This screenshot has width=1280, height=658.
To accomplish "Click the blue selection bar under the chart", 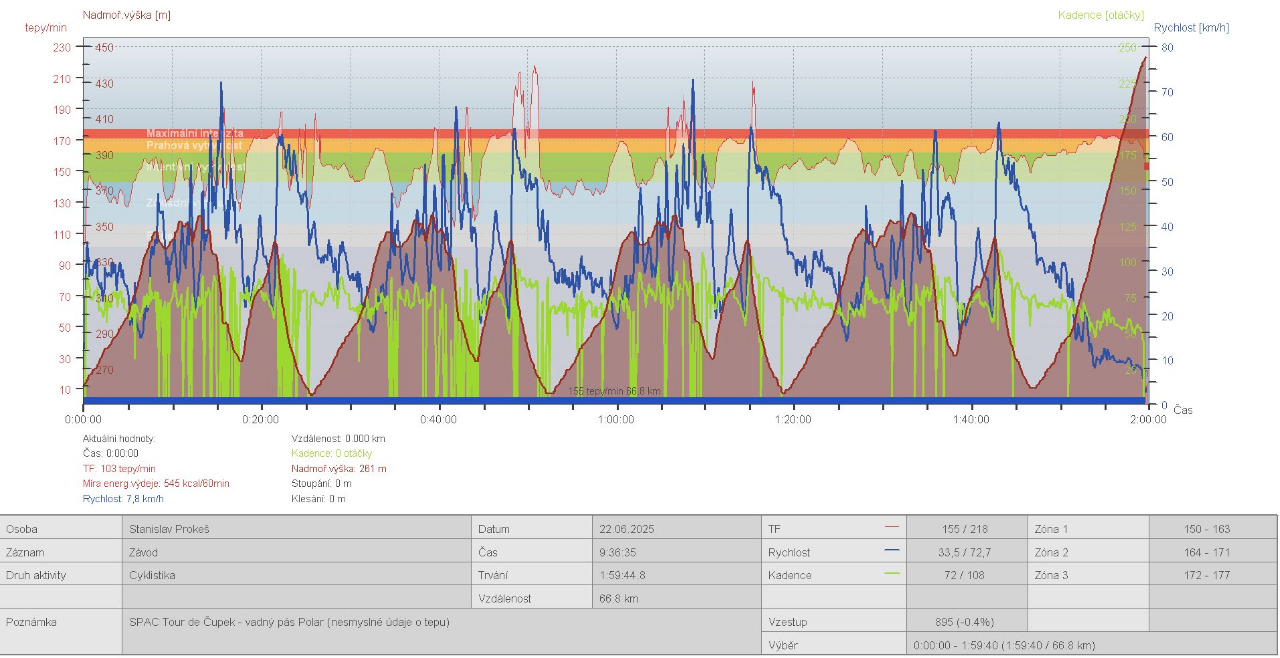I will pos(614,401).
